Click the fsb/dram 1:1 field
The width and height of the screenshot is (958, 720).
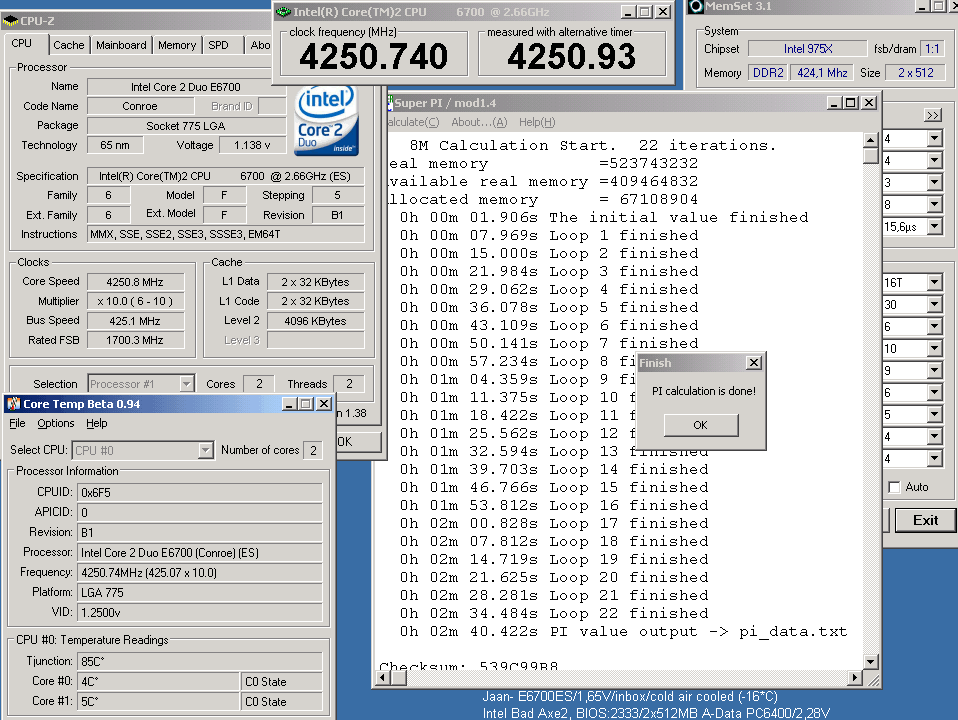(x=932, y=49)
